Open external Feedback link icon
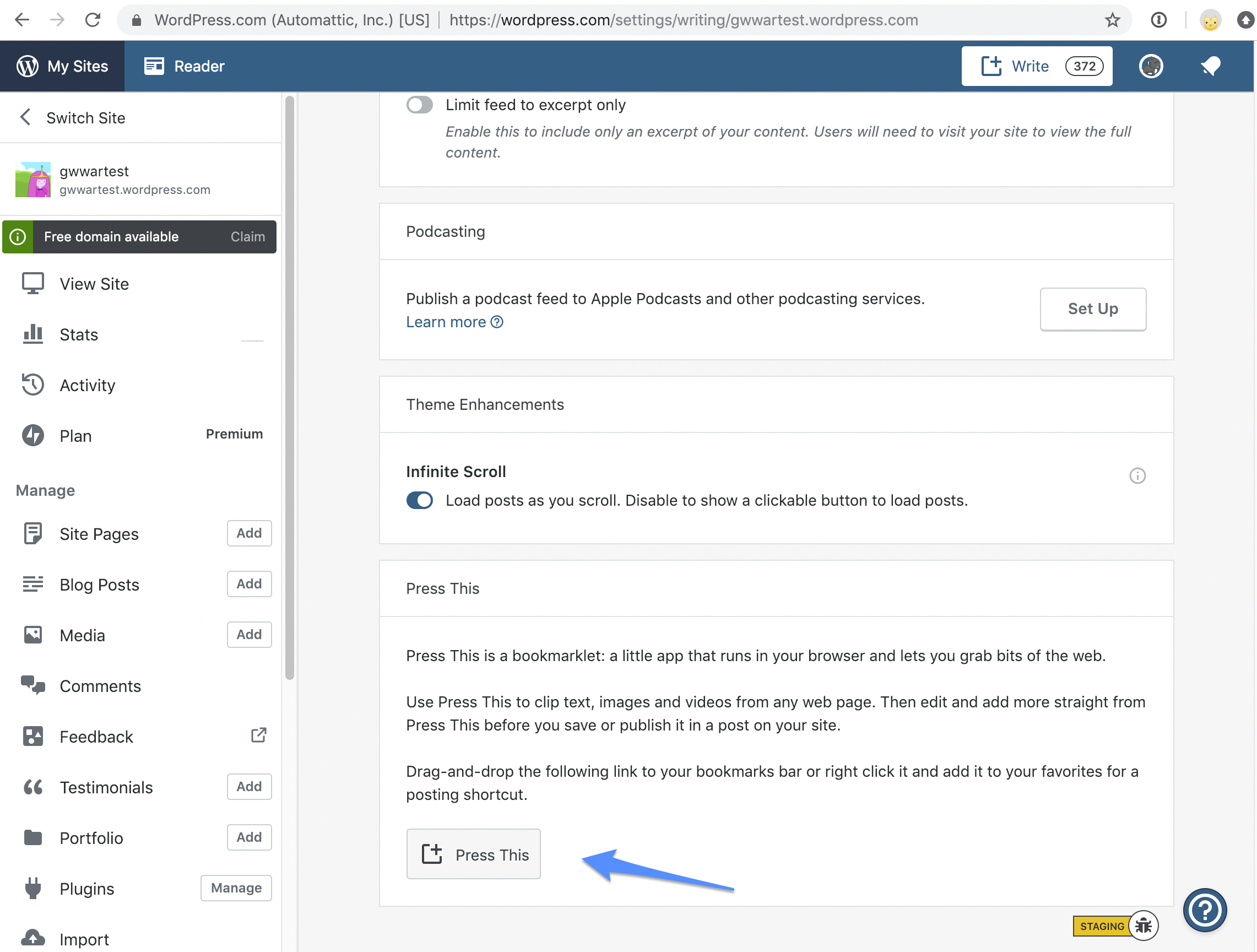1257x952 pixels. pyautogui.click(x=258, y=735)
